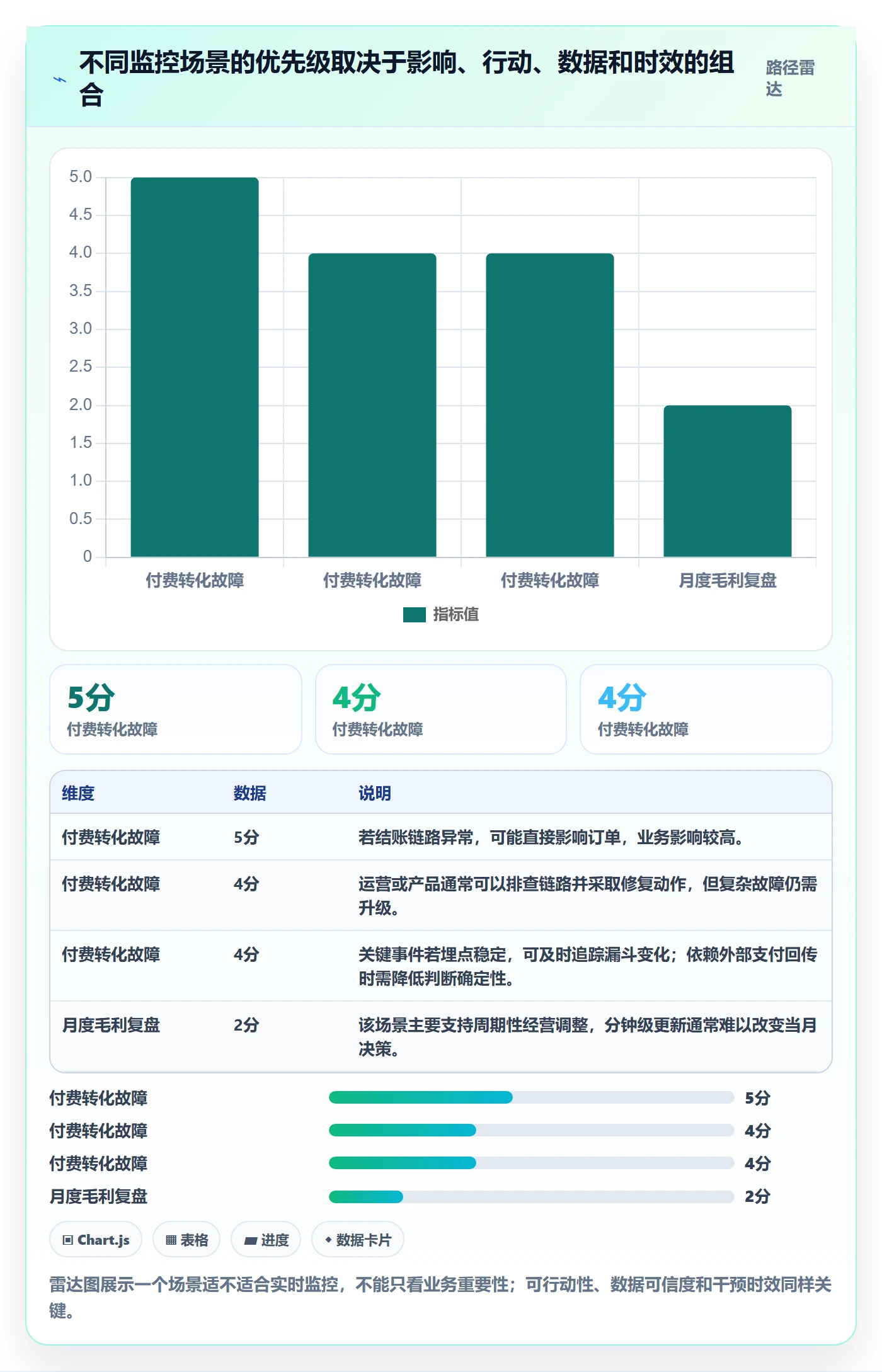Click the table cell 5分
Screen dimensions: 882x1372
246,837
